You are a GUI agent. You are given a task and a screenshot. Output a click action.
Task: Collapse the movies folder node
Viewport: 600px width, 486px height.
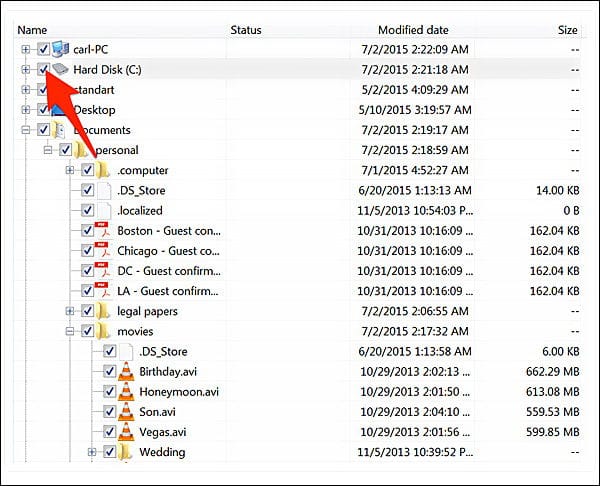tap(70, 331)
